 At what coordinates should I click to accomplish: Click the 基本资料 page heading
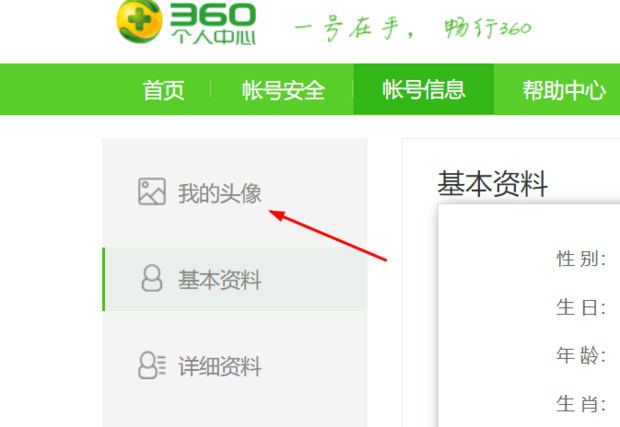pyautogui.click(x=492, y=184)
